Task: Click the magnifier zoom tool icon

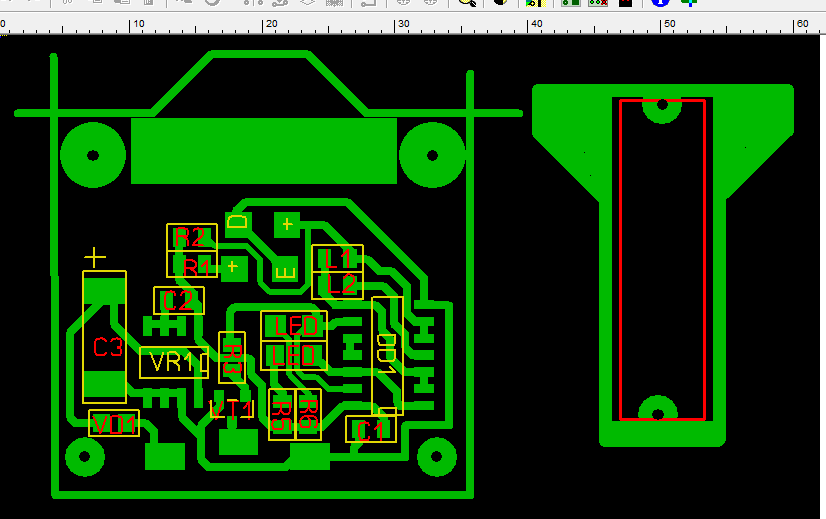Action: click(x=466, y=3)
